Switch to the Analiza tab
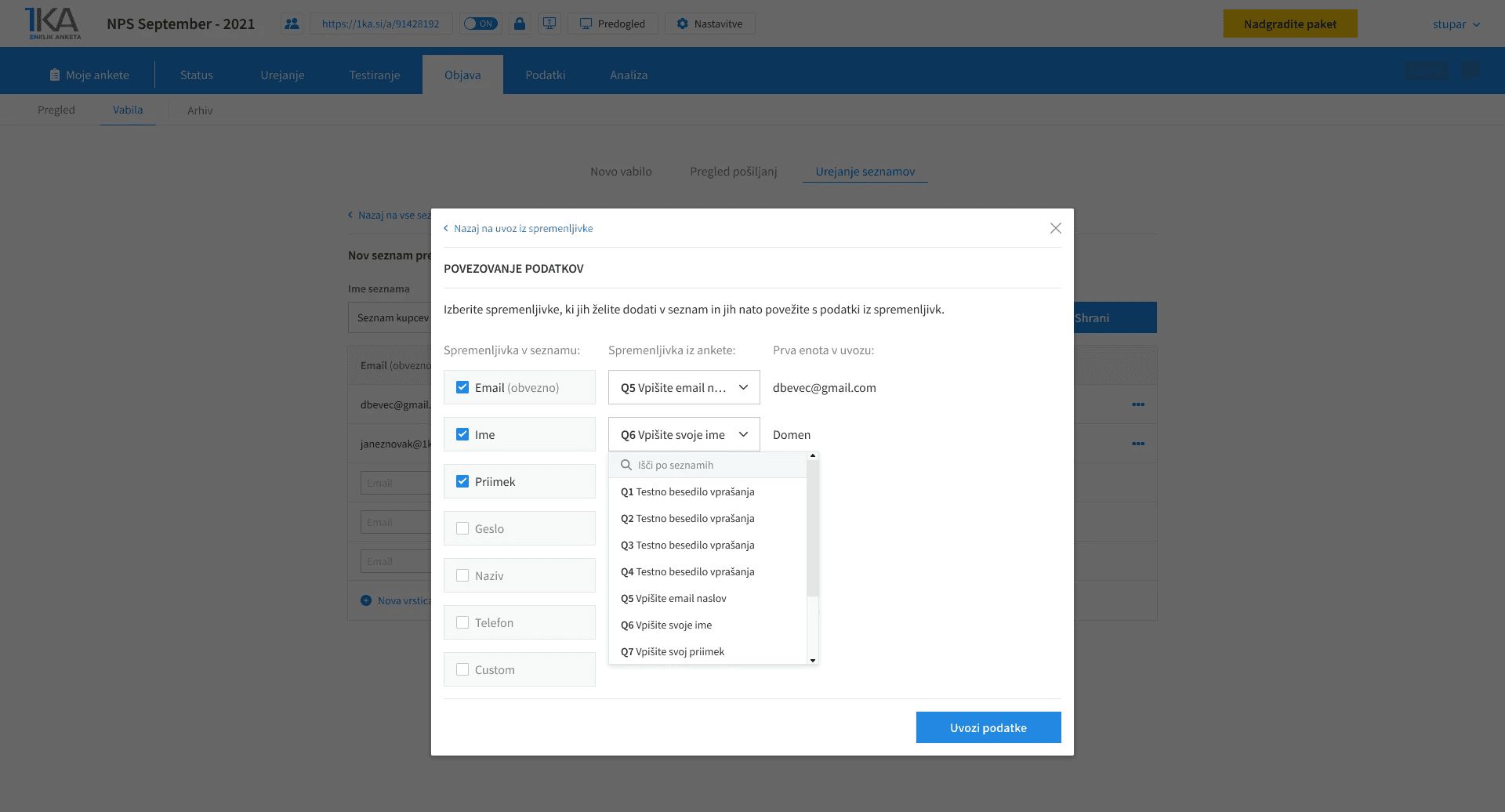Viewport: 1505px width, 812px height. 628,74
